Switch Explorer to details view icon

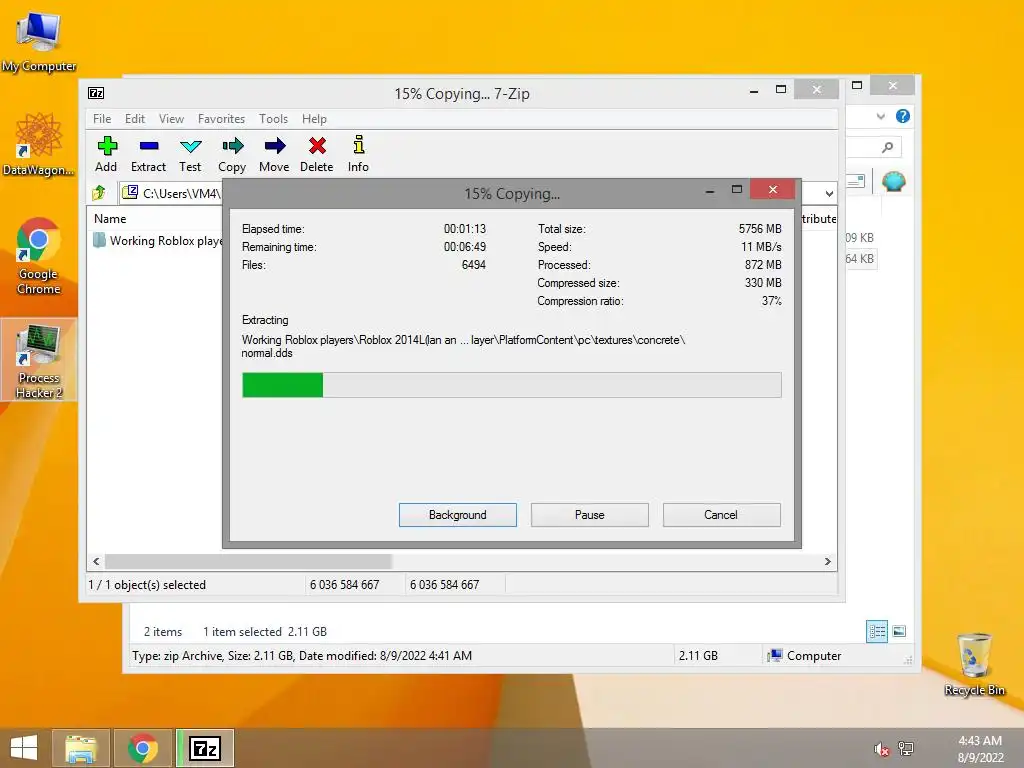pyautogui.click(x=877, y=631)
